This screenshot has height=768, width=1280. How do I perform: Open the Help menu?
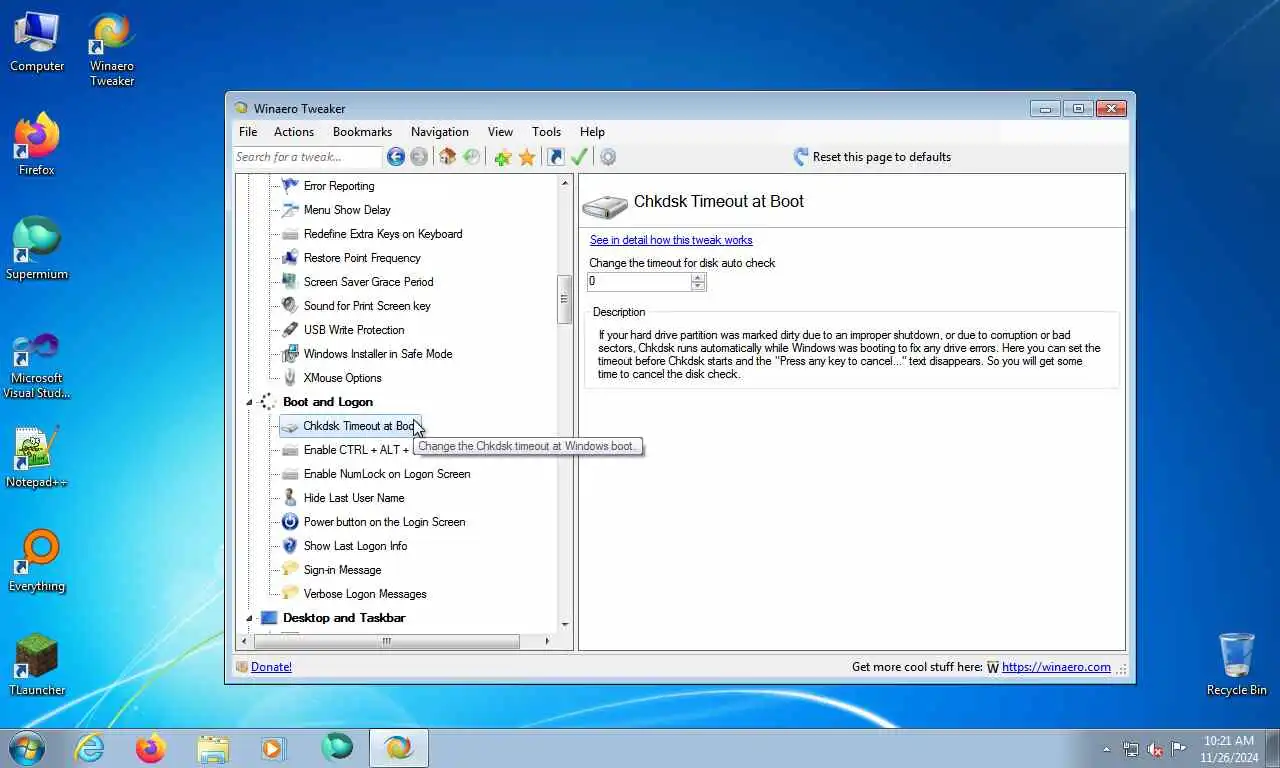[592, 132]
